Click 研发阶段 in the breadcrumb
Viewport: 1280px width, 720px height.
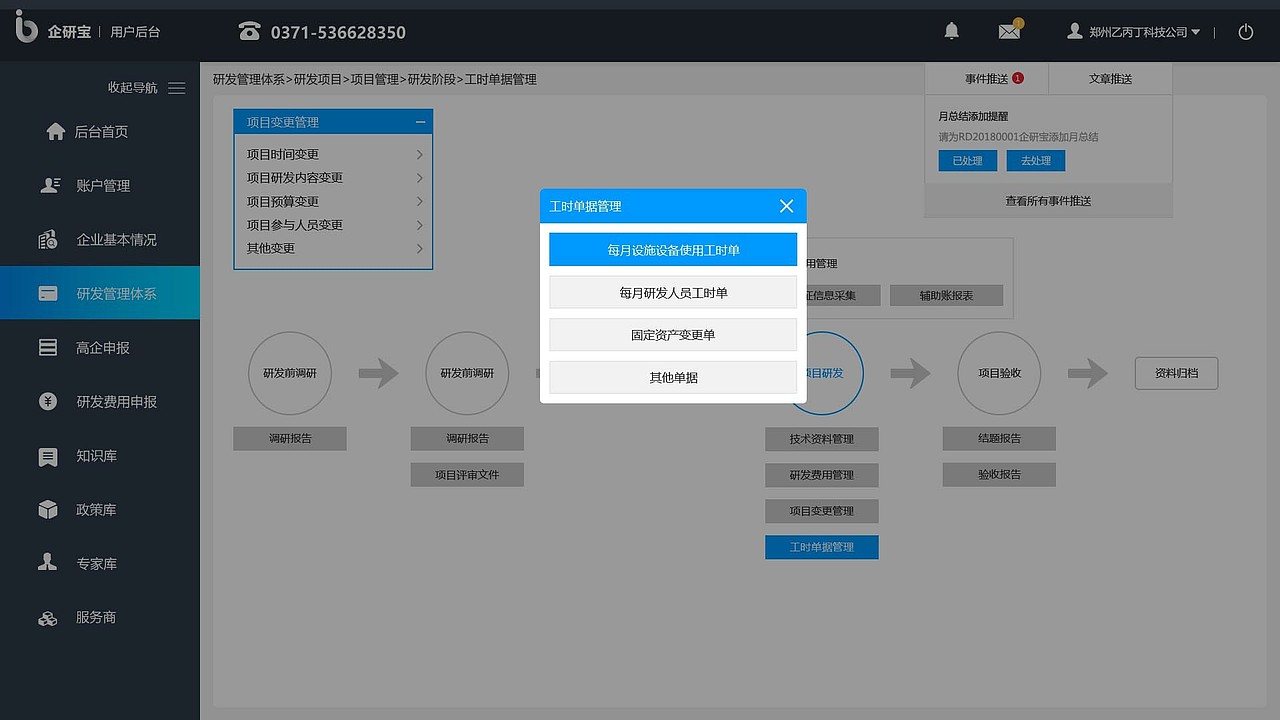[x=432, y=79]
